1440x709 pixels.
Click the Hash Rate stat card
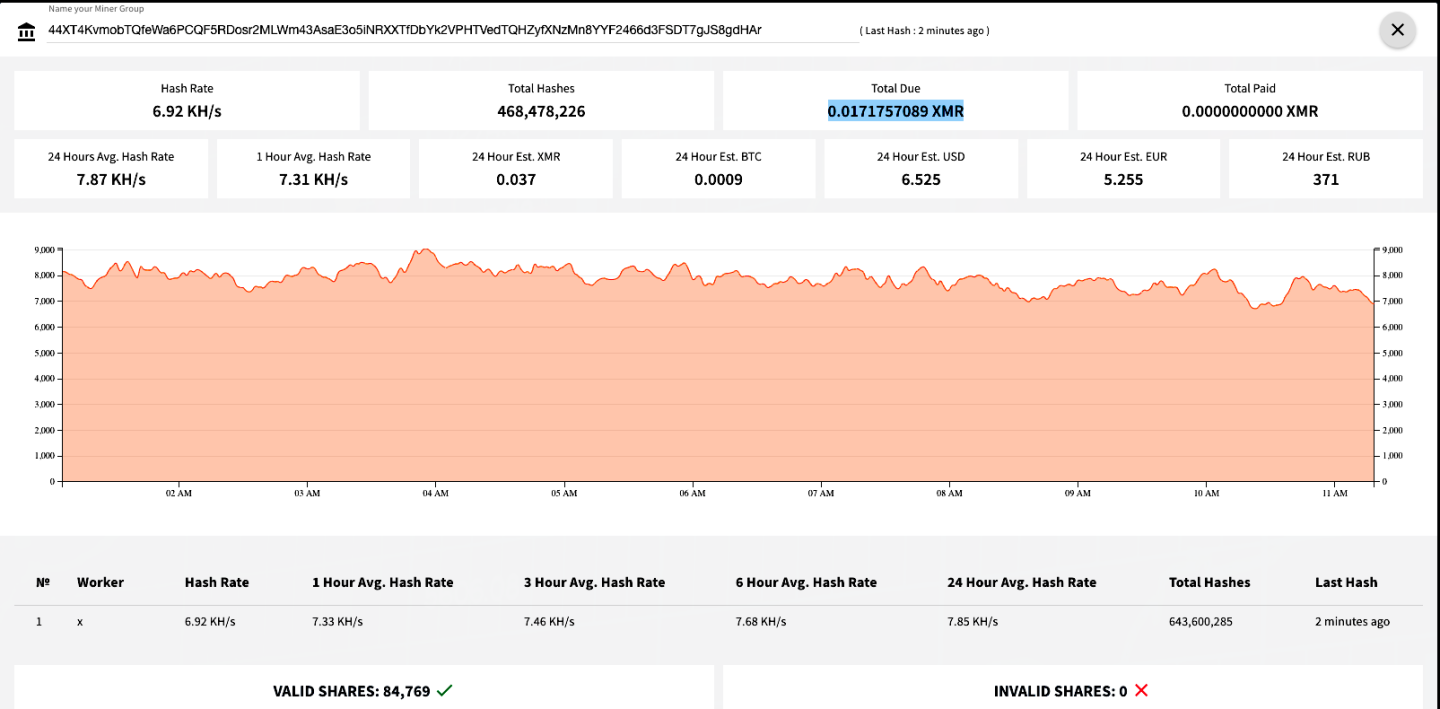click(186, 100)
